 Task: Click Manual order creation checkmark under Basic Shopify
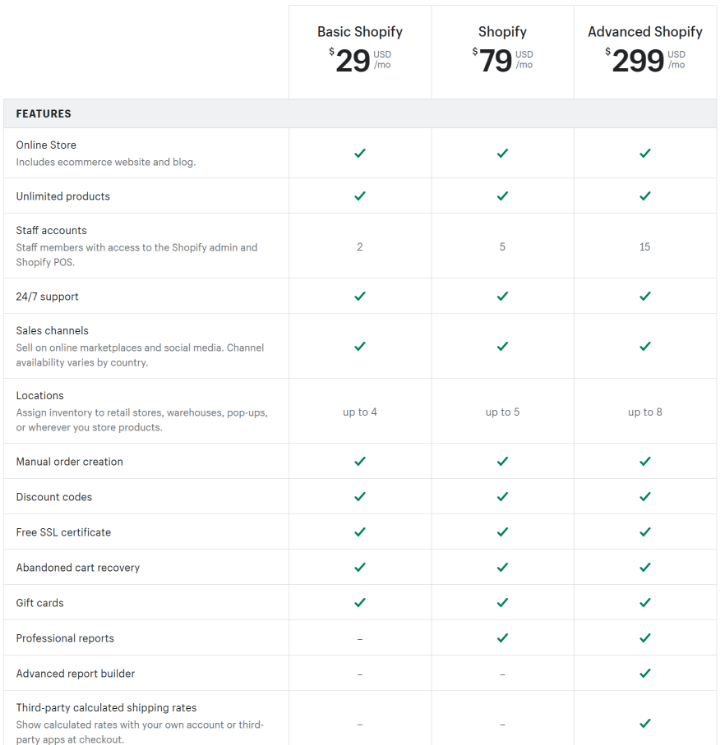click(x=360, y=461)
